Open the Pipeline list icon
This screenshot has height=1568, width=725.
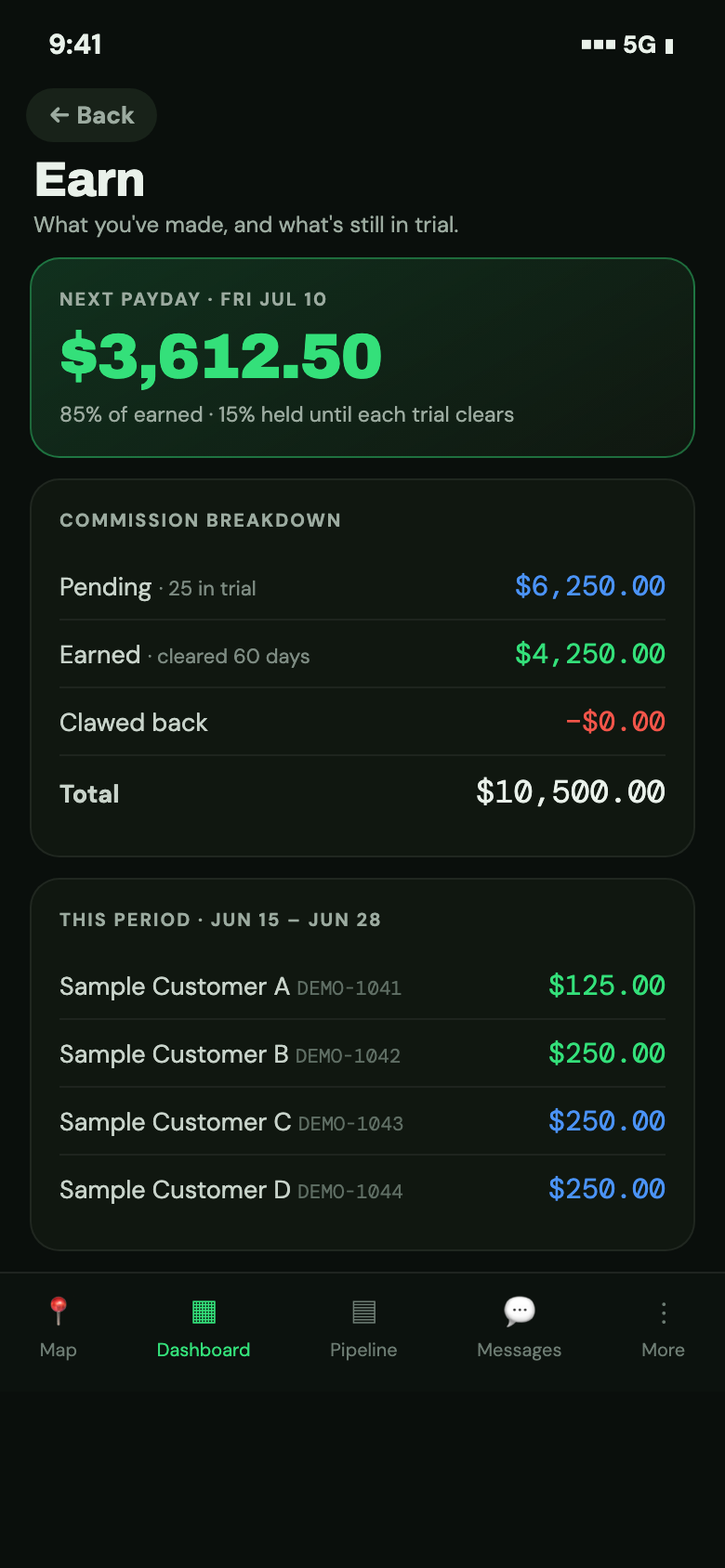363,1312
